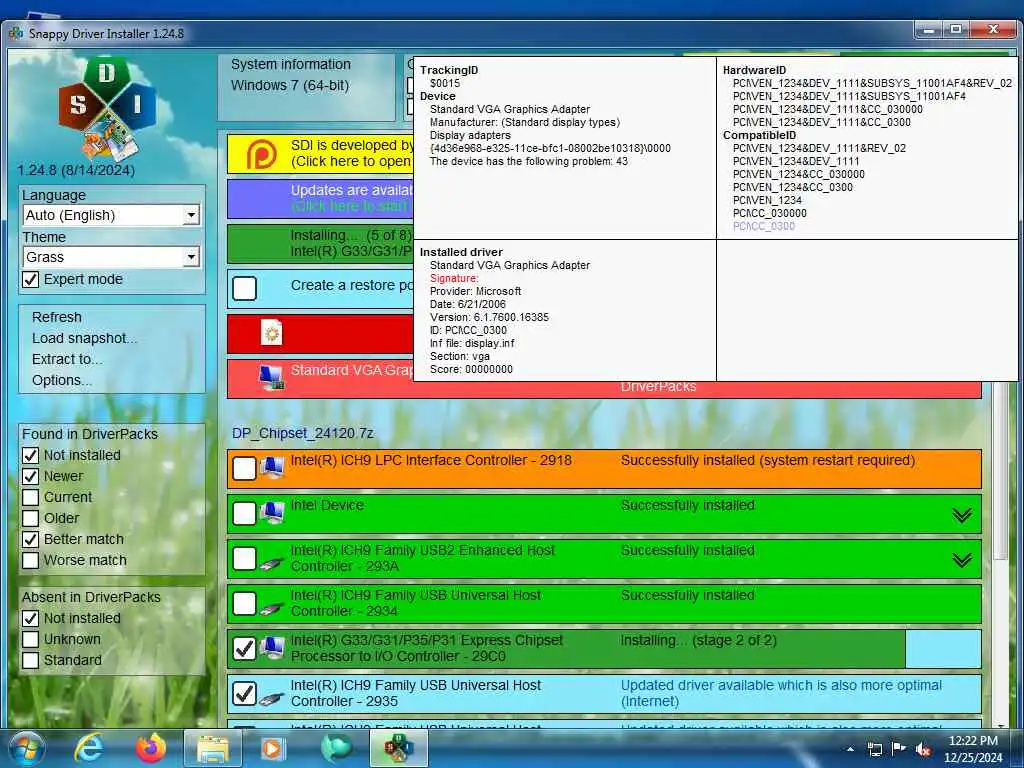Click the Updates are available banner
This screenshot has width=1024, height=768.
(x=320, y=199)
